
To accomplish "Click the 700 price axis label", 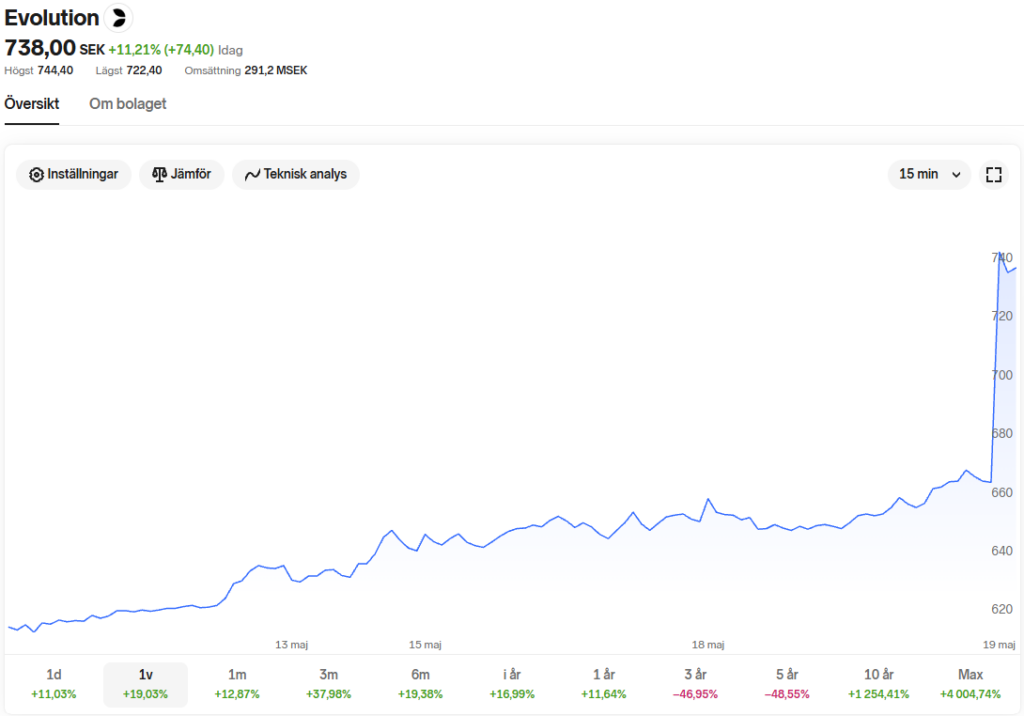I will click(1002, 375).
